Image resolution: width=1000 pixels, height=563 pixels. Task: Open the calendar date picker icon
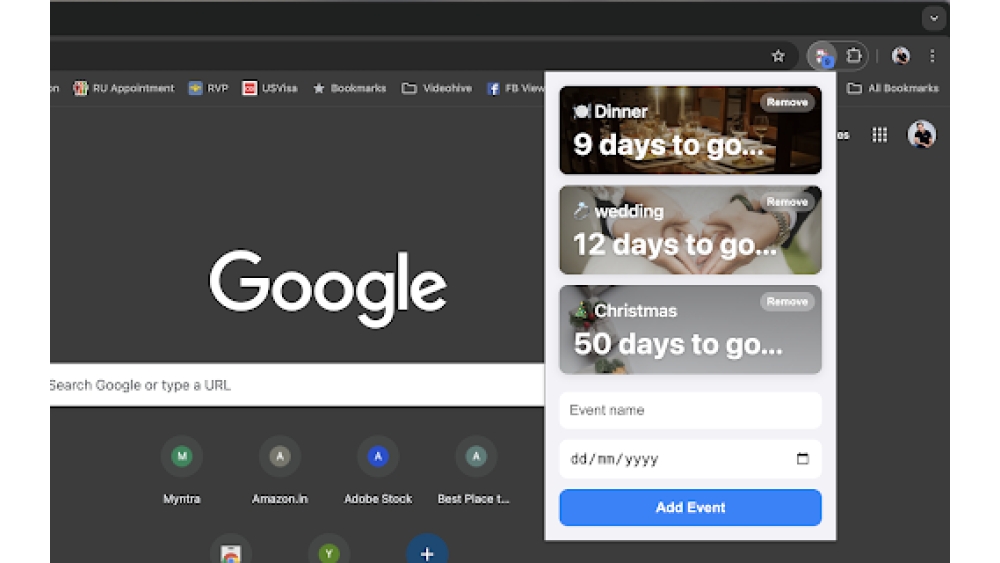(x=802, y=458)
